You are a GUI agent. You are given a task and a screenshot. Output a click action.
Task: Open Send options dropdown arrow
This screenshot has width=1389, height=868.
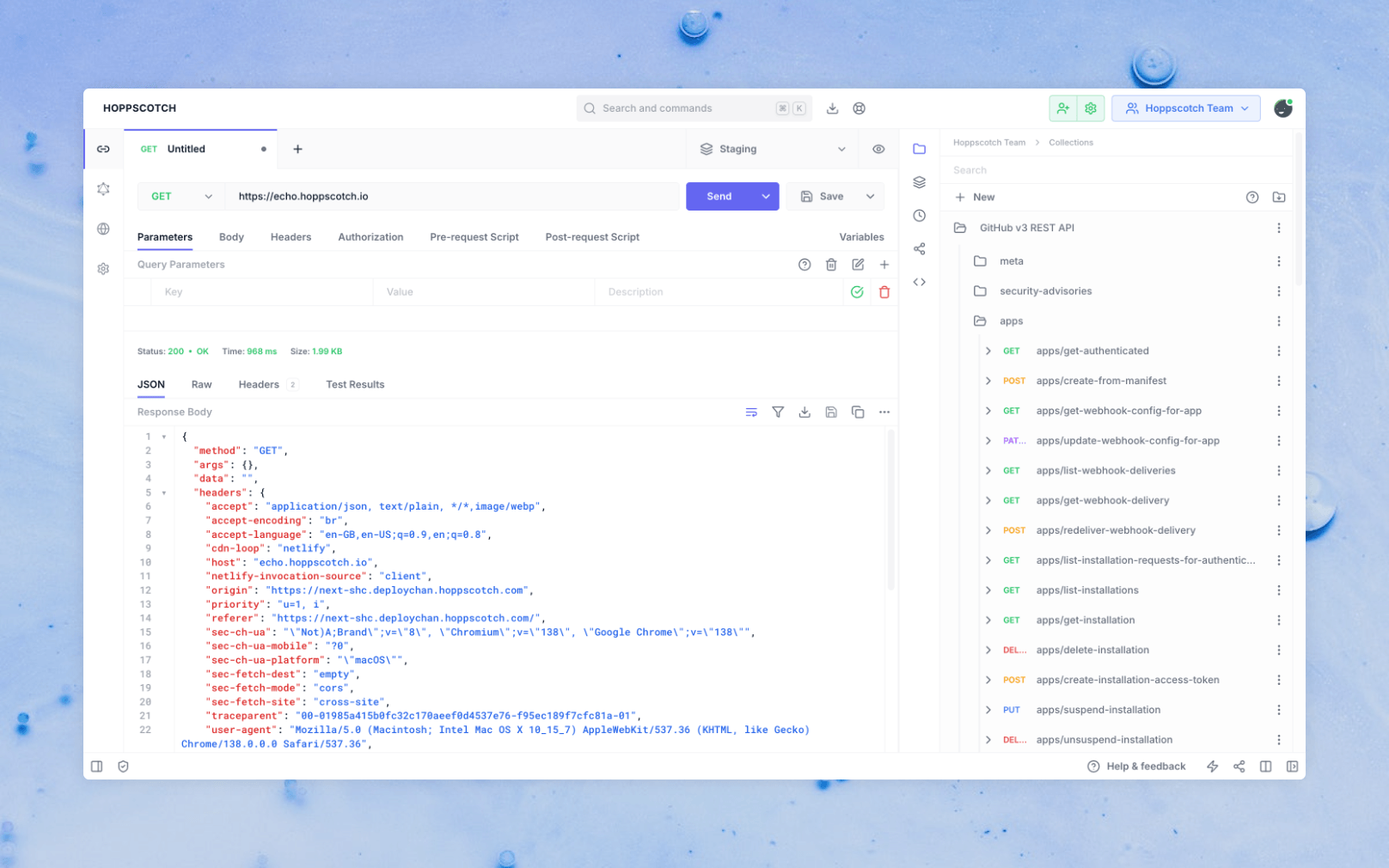(766, 196)
